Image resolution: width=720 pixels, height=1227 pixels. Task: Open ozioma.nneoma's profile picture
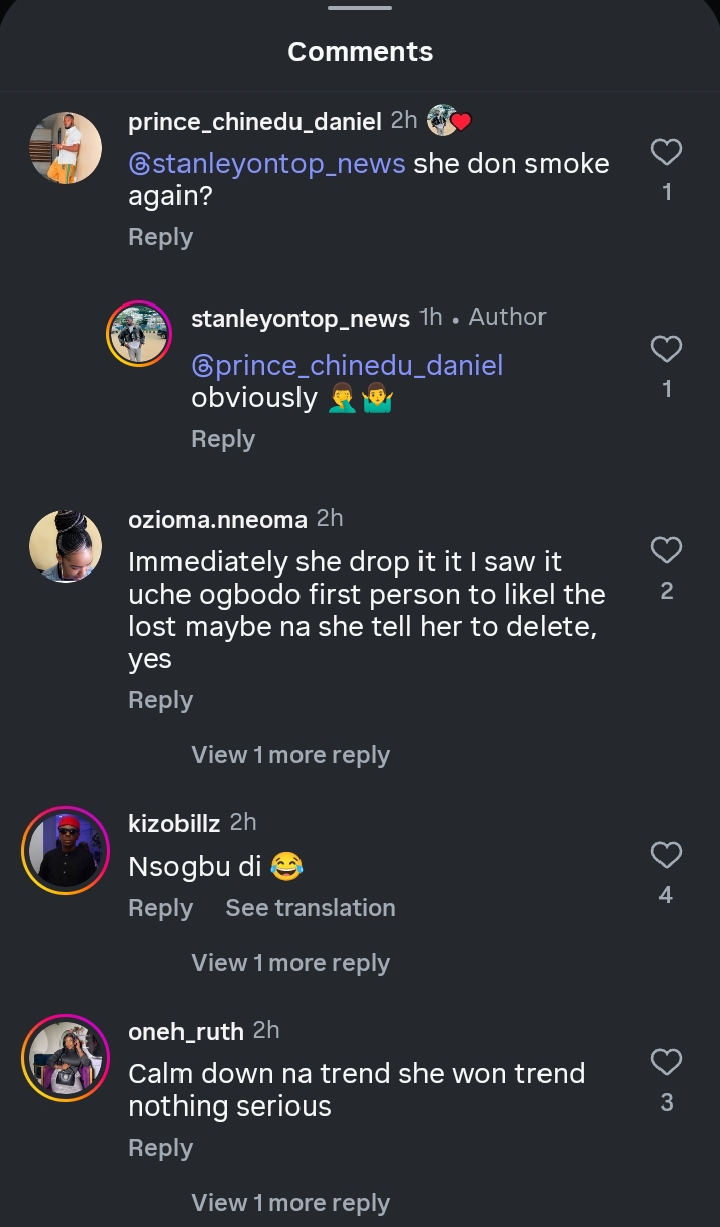66,546
